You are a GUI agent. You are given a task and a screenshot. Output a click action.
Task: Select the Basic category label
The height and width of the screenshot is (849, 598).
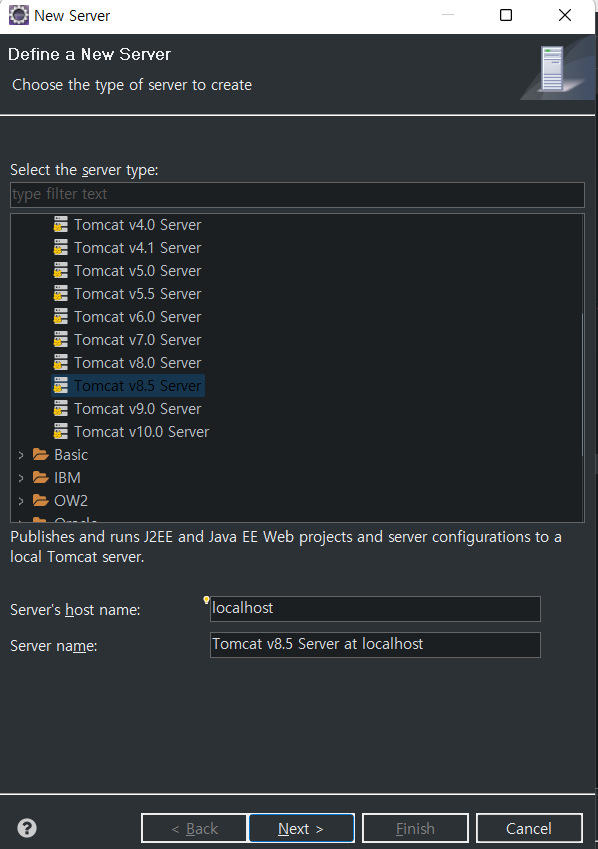71,455
